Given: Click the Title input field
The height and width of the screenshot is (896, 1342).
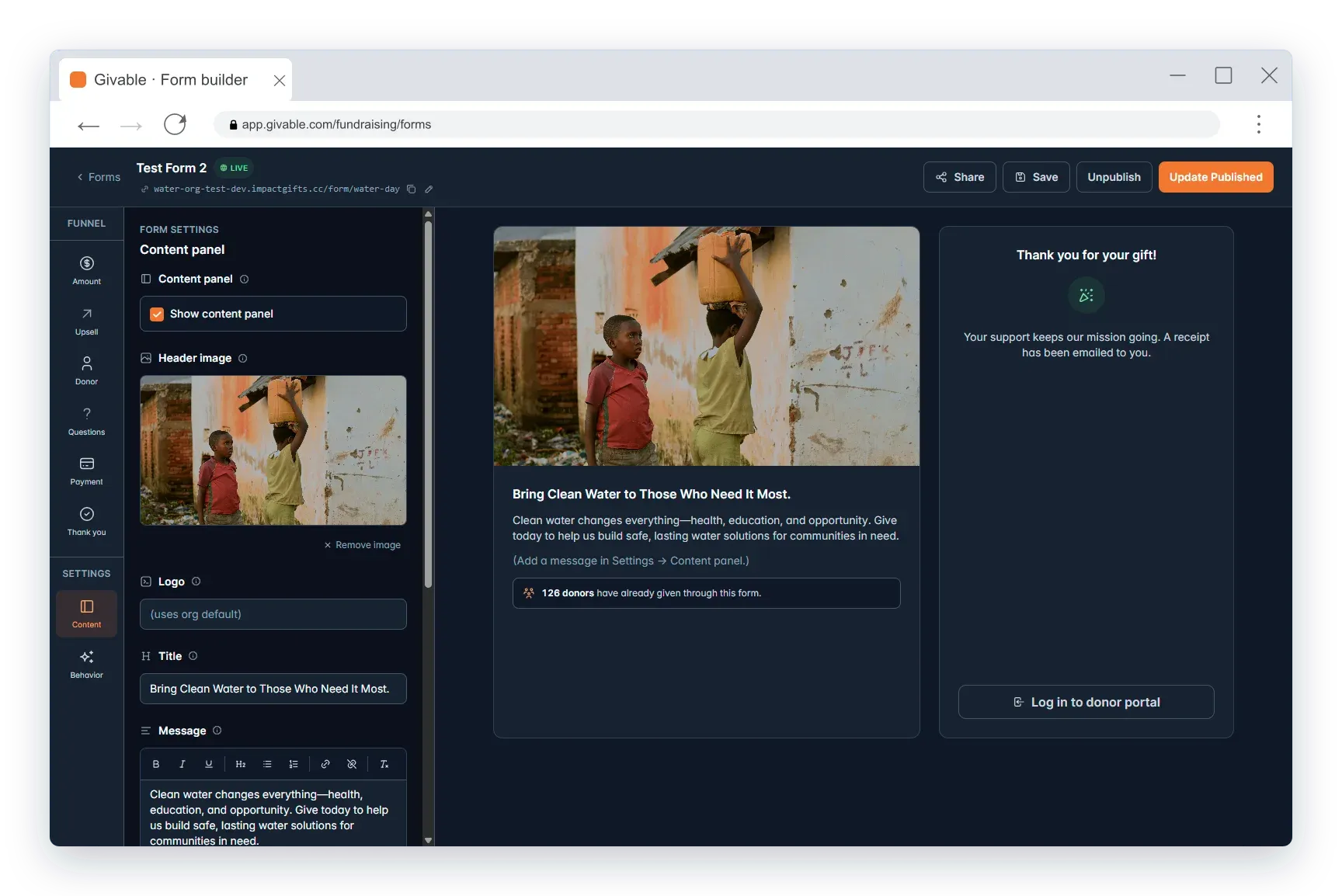Looking at the screenshot, I should pos(273,689).
